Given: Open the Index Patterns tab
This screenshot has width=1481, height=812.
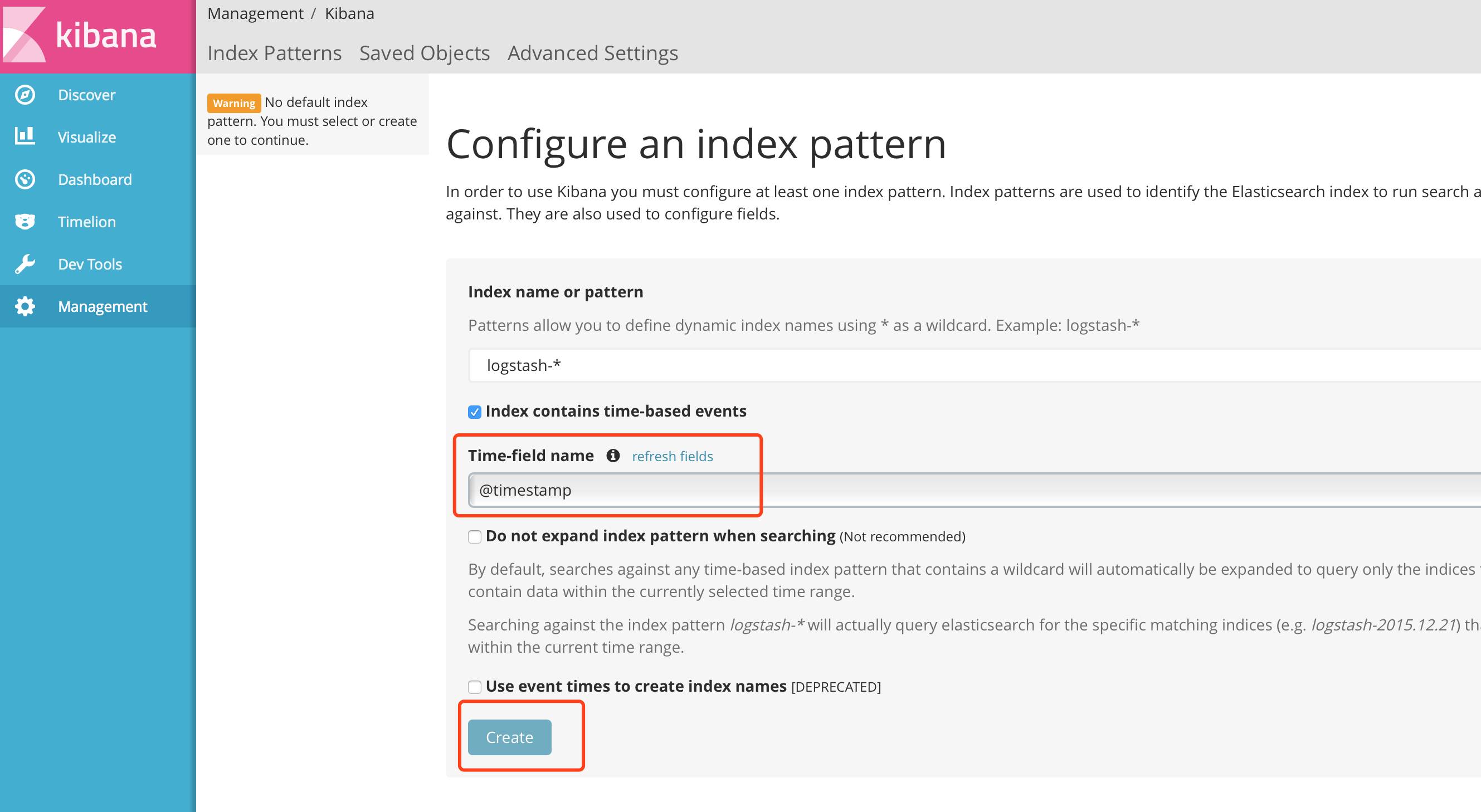Looking at the screenshot, I should (x=275, y=53).
